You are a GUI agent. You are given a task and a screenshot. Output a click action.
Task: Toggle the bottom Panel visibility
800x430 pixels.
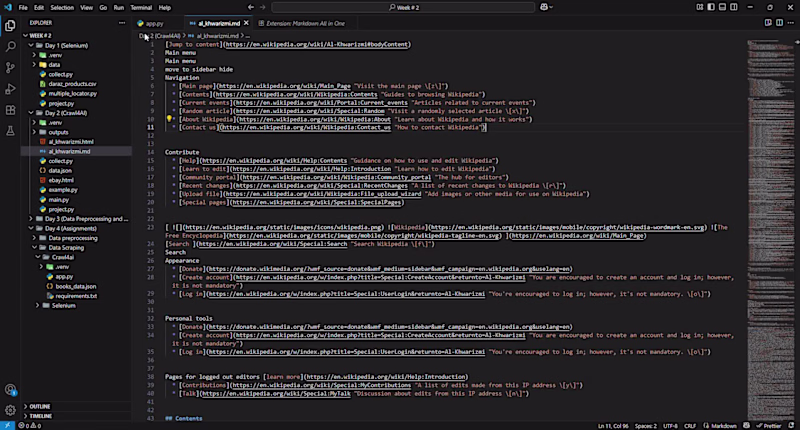(722, 7)
